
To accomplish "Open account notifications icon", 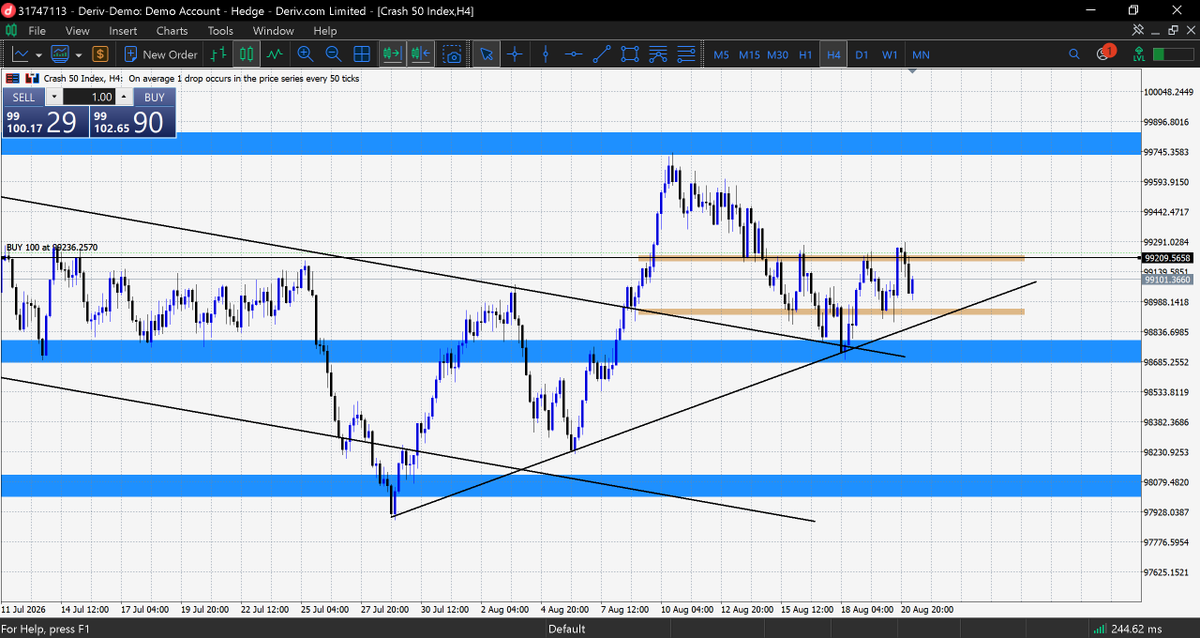I will 1104,53.
